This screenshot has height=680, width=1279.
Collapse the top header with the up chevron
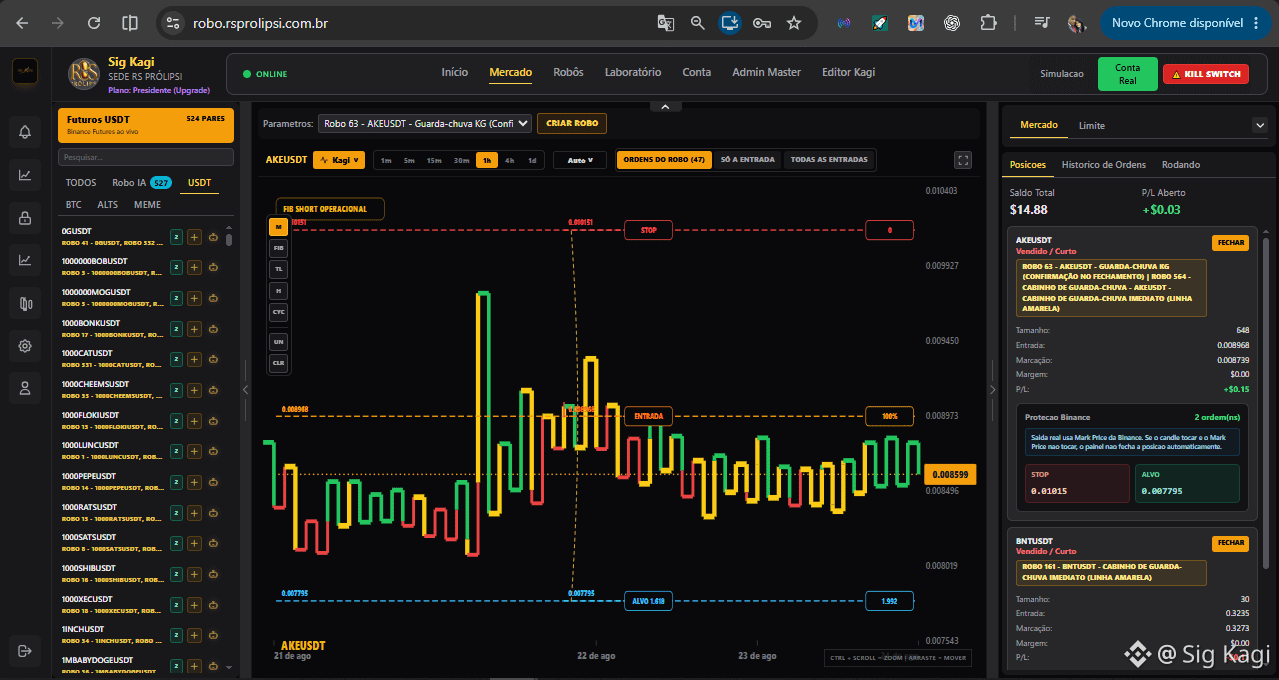pos(665,105)
